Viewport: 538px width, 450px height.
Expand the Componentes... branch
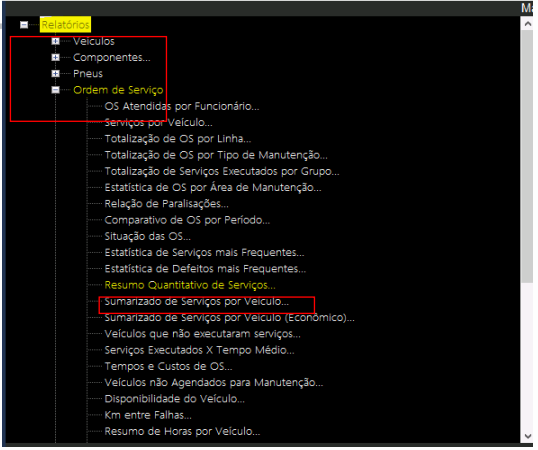55,57
